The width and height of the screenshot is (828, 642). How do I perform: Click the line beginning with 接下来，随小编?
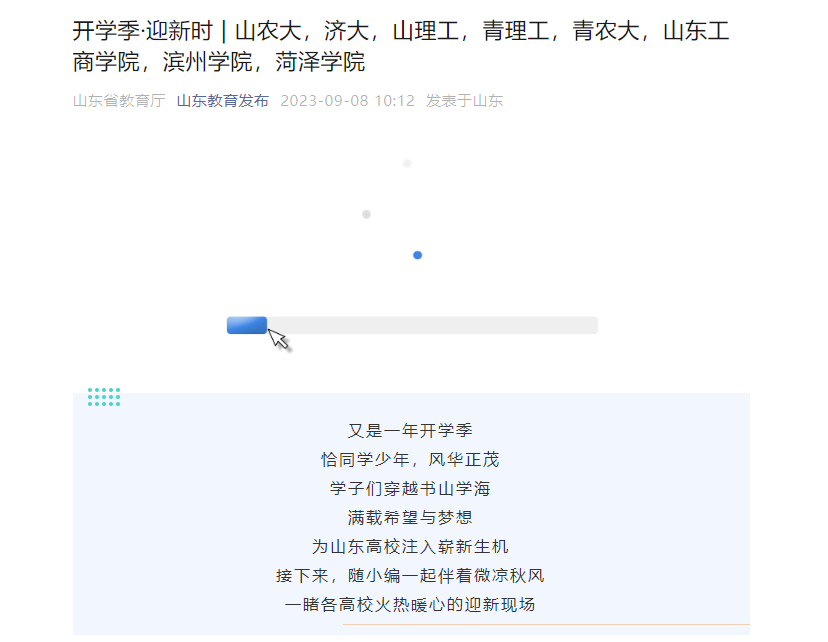[x=410, y=576]
